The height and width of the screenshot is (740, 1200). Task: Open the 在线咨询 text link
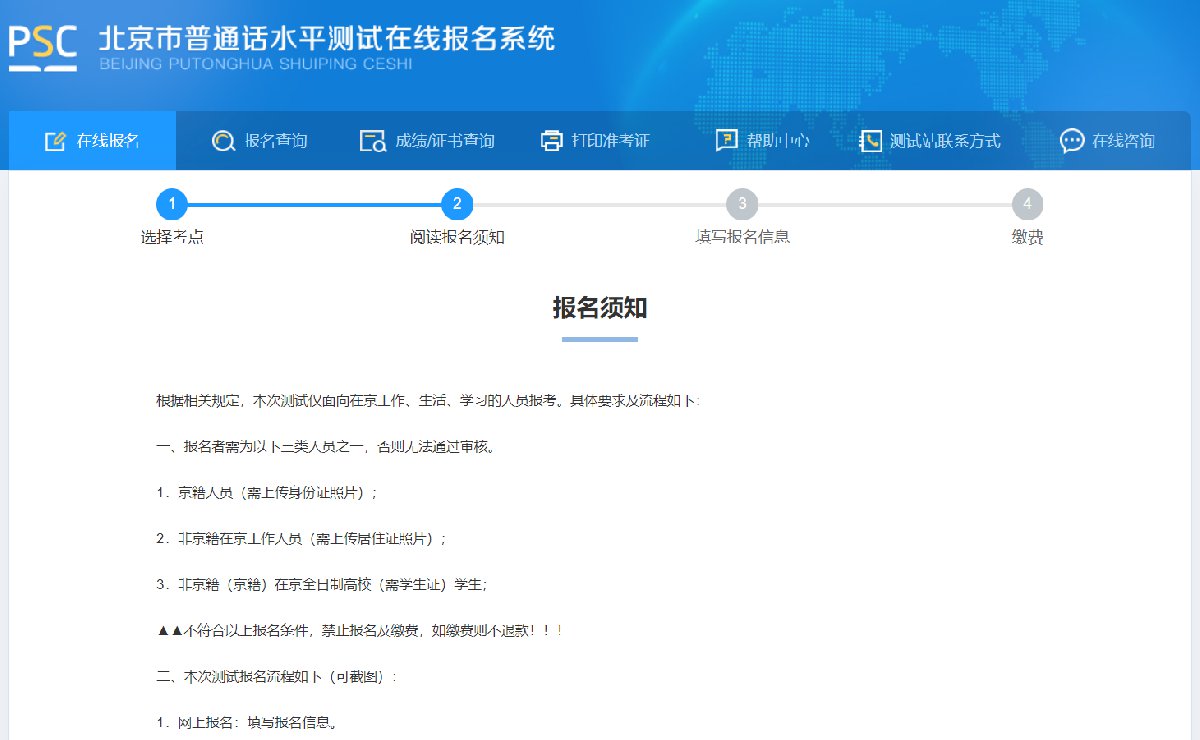[x=1123, y=141]
